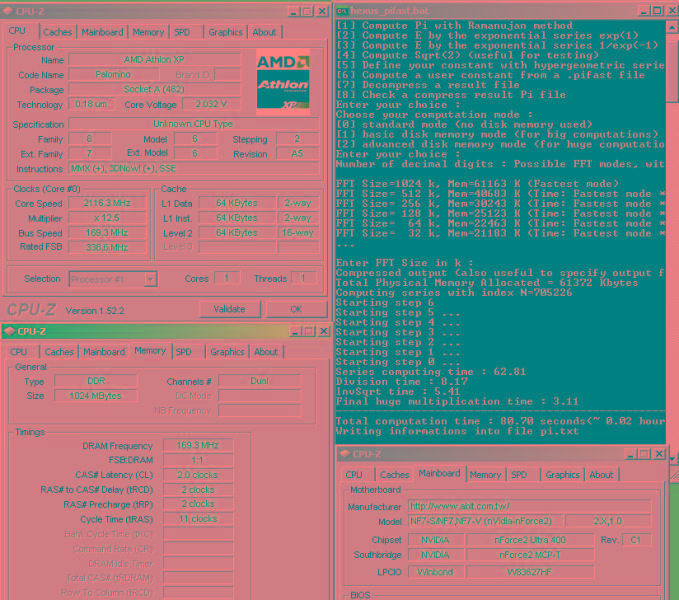Select the Caches tab in the Memory CPU-Z window

(59, 352)
